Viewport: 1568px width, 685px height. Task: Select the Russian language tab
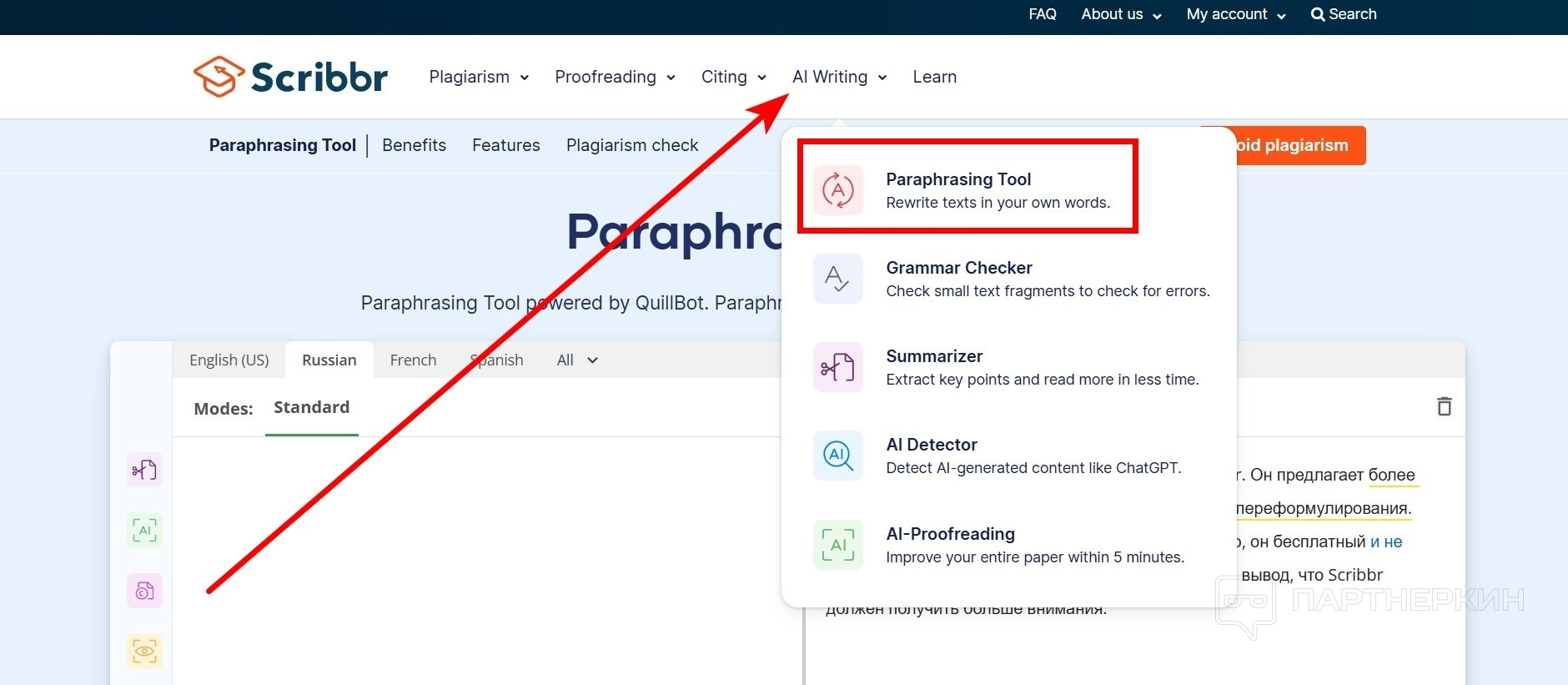[x=329, y=360]
